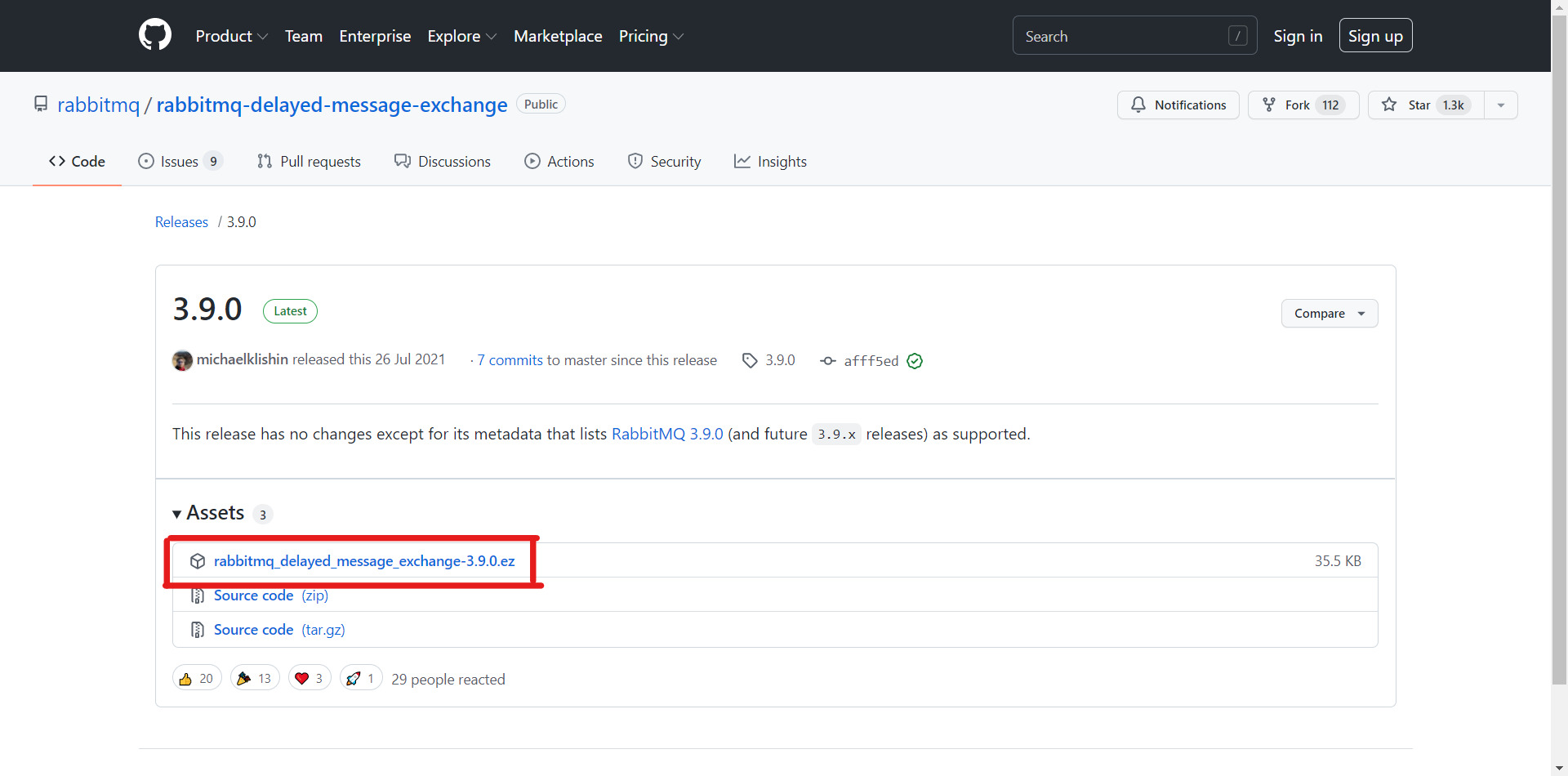1568x776 pixels.
Task: Open the Enterprise page
Action: [375, 36]
